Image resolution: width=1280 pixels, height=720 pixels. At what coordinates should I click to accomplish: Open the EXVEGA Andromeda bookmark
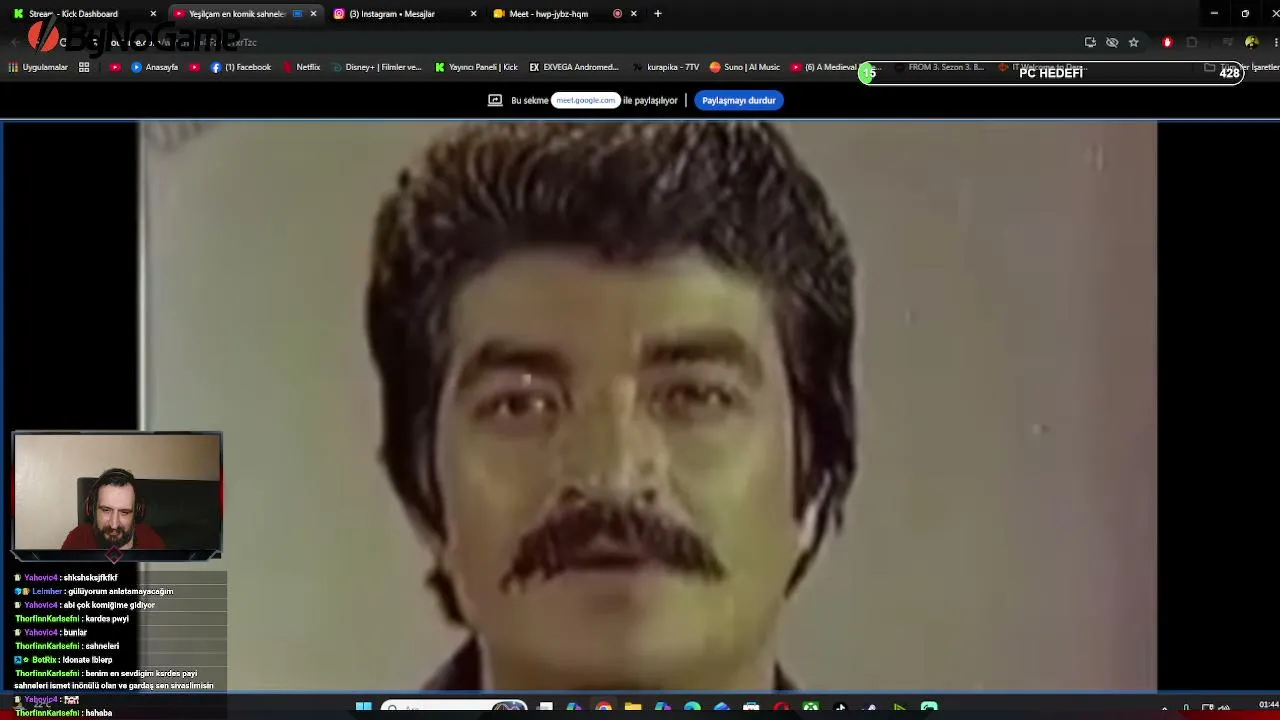point(574,67)
